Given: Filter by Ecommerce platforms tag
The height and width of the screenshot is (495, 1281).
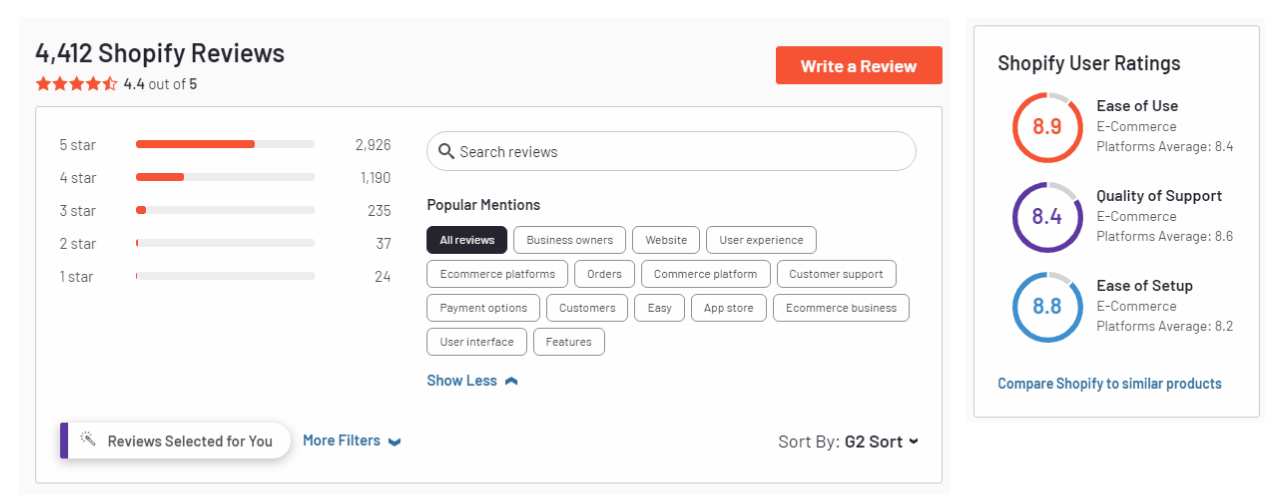Looking at the screenshot, I should pyautogui.click(x=497, y=274).
